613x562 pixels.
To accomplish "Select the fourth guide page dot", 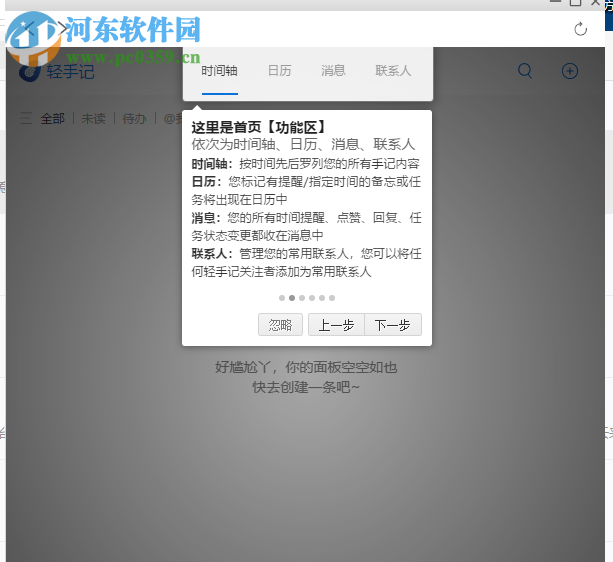I will point(312,298).
